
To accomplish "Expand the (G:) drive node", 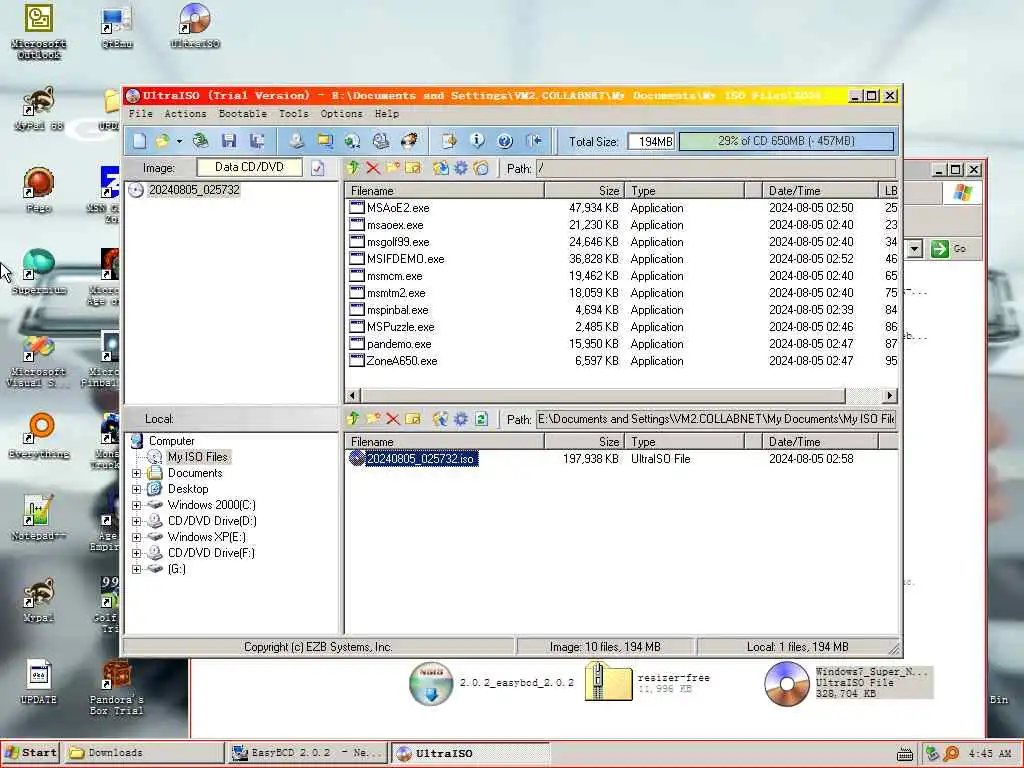I will tap(136, 569).
